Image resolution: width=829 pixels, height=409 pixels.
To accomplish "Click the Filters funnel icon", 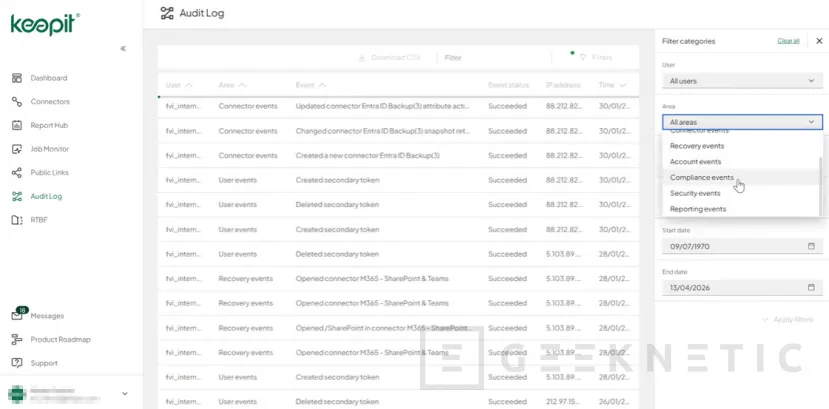I will (x=583, y=58).
